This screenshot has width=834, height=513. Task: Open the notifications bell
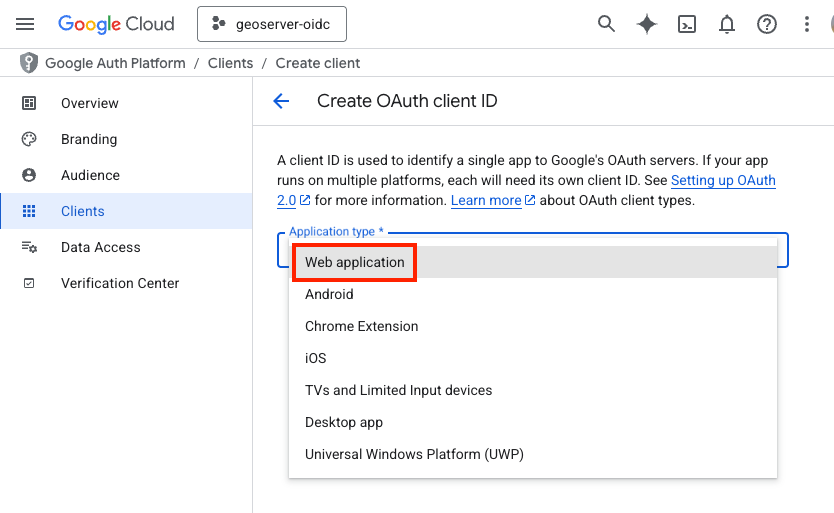pos(727,24)
